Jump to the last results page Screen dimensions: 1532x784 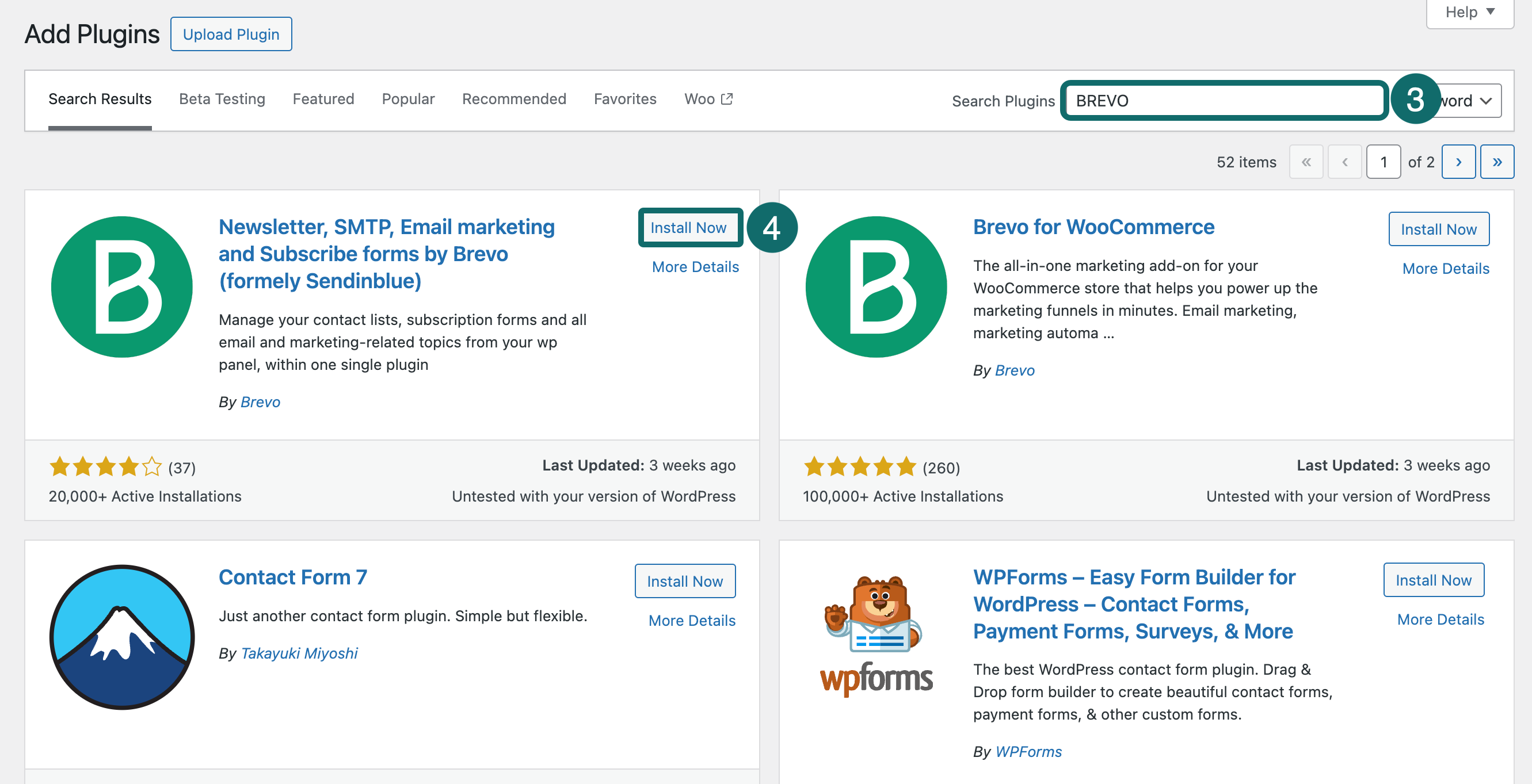[x=1497, y=161]
